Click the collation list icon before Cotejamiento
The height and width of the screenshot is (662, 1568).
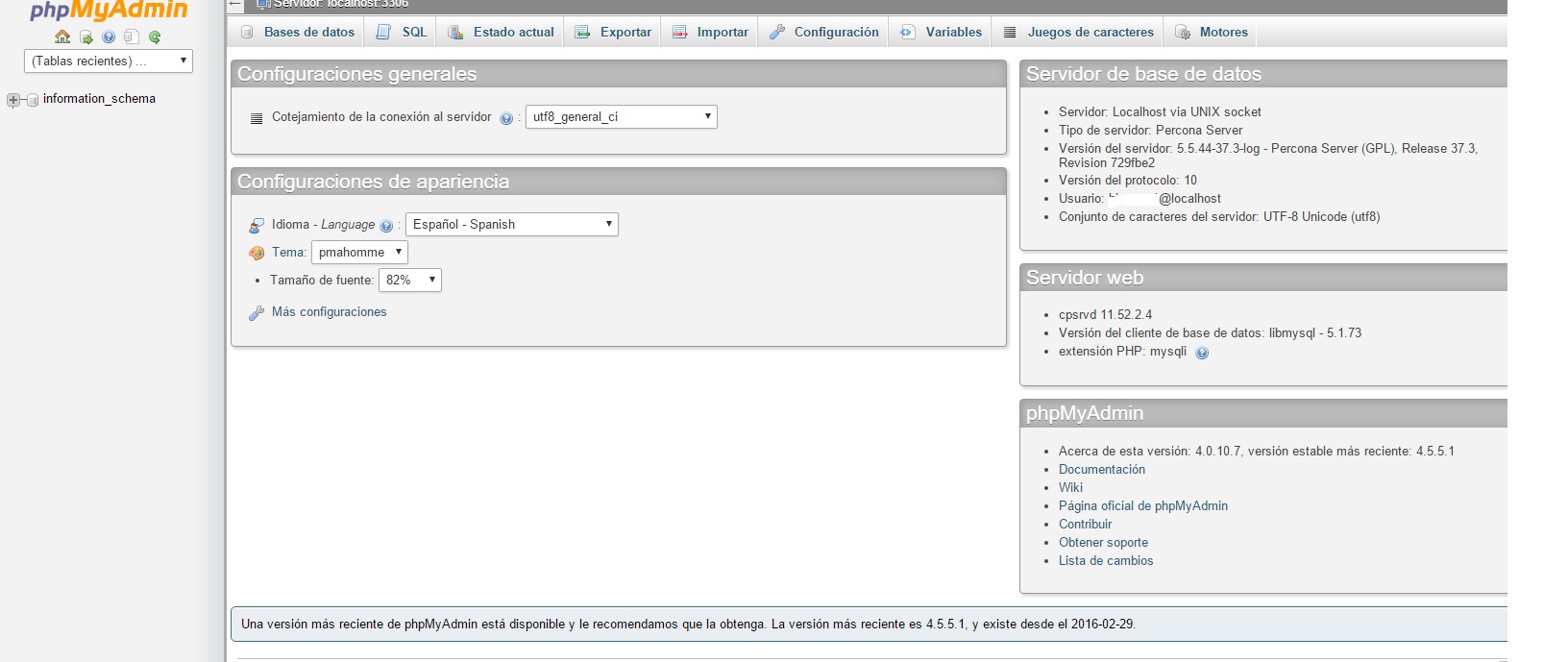coord(257,118)
